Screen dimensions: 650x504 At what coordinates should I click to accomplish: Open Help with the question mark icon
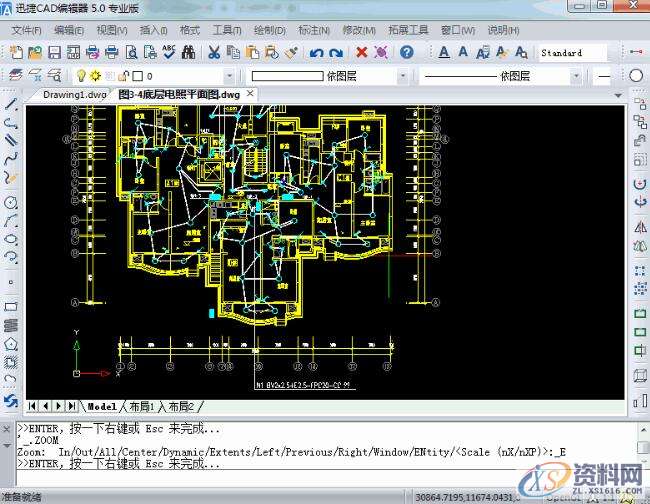pyautogui.click(x=407, y=52)
